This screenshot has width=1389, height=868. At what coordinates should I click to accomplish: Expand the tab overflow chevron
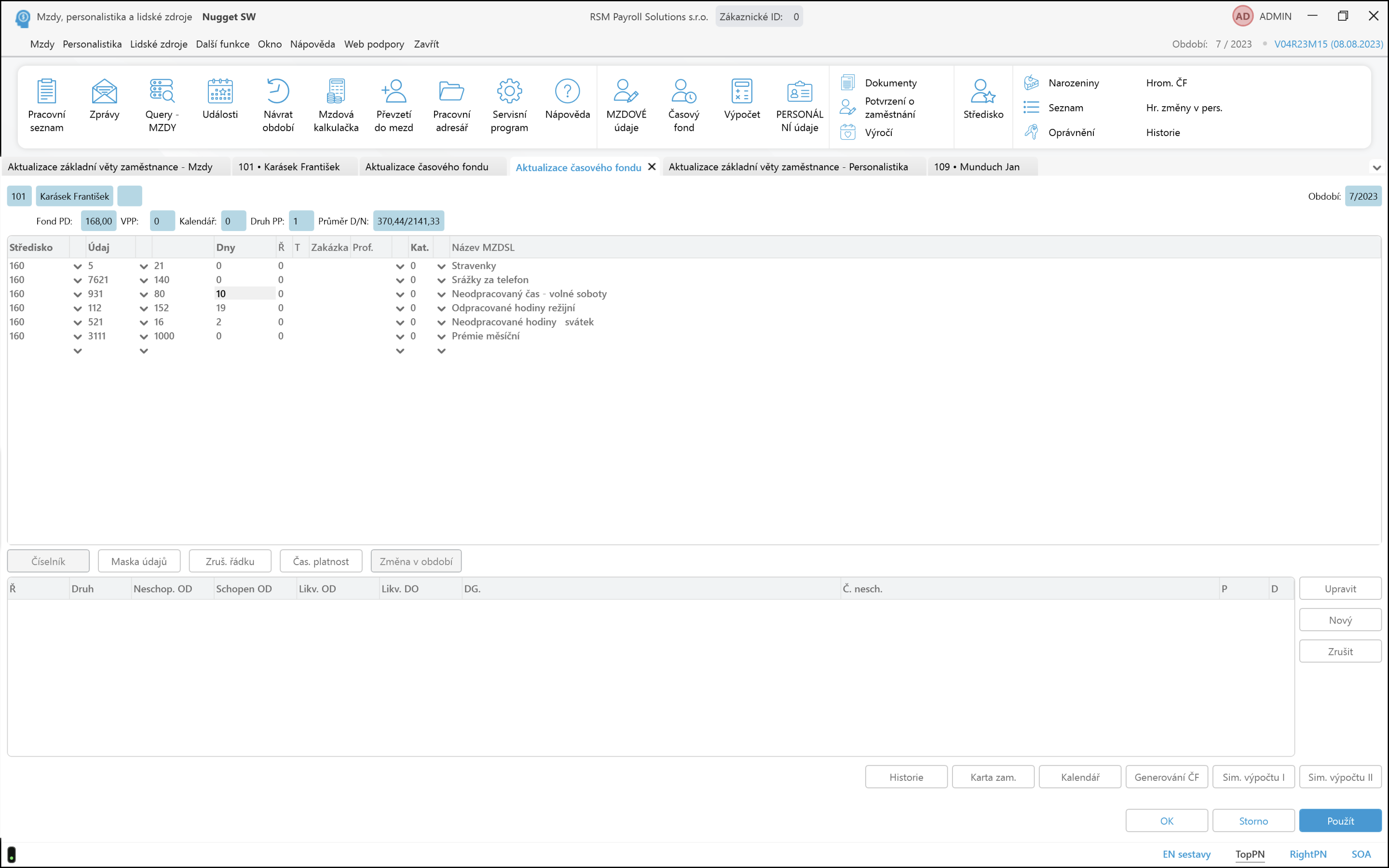(1376, 168)
